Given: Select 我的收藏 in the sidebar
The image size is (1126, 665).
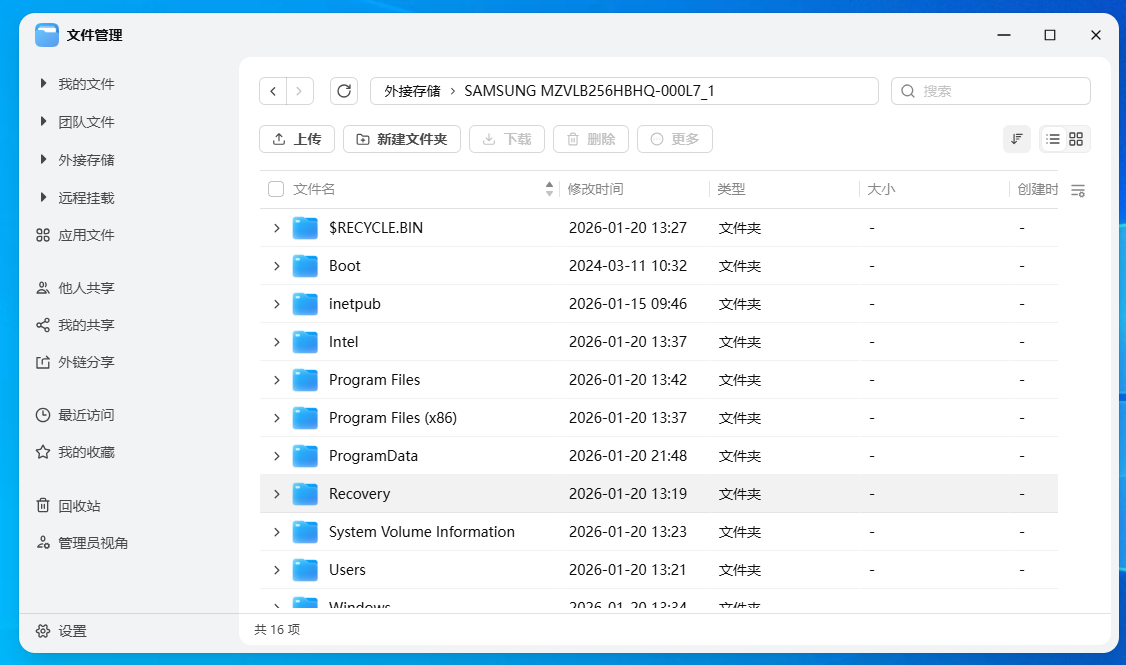Looking at the screenshot, I should [86, 452].
